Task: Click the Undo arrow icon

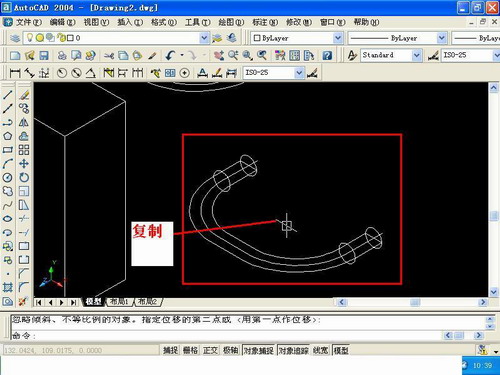Action: click(x=170, y=55)
